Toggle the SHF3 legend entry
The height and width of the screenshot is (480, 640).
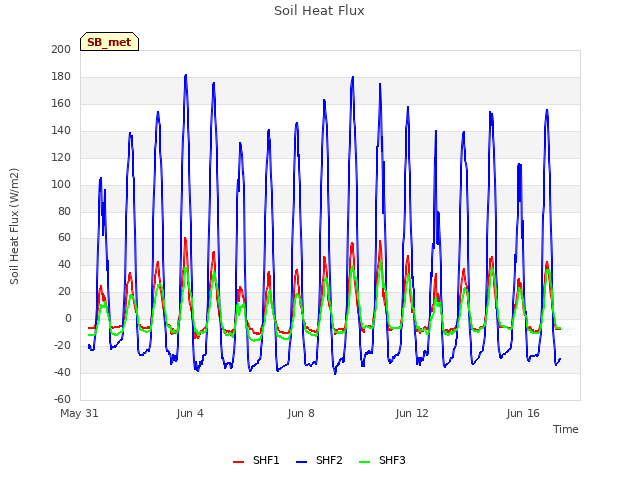[x=382, y=460]
